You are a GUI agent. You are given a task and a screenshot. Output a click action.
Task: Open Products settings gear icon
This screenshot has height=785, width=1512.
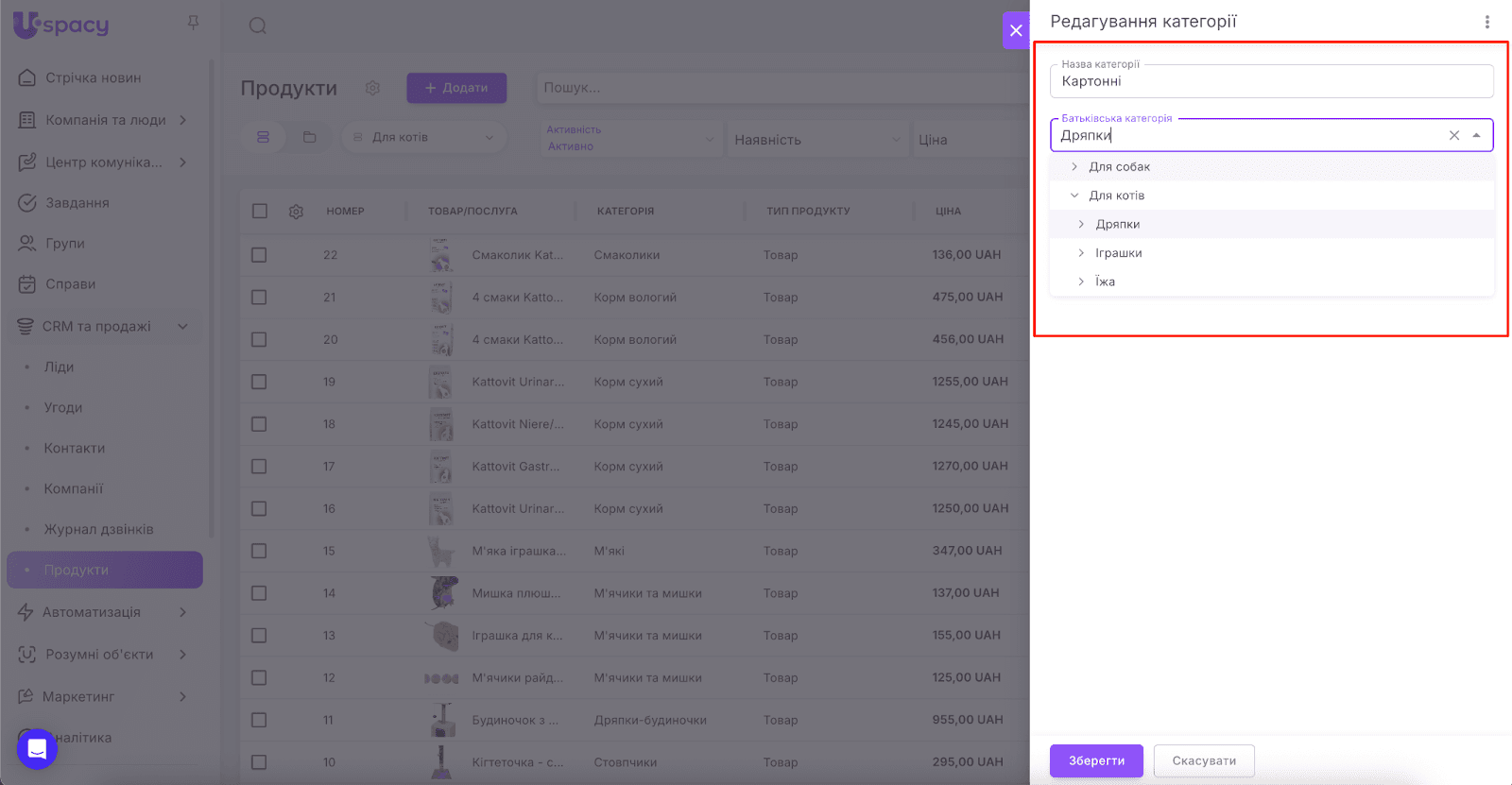click(x=372, y=88)
